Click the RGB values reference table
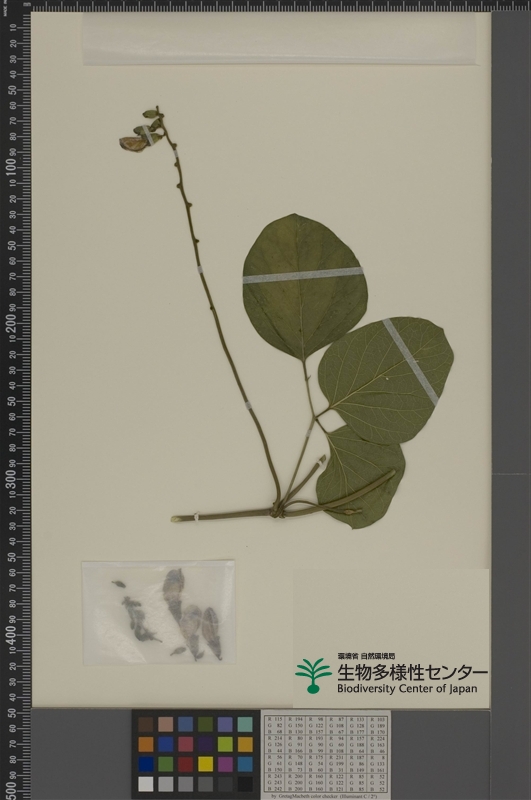Screen dimensions: 531x800 [326, 754]
